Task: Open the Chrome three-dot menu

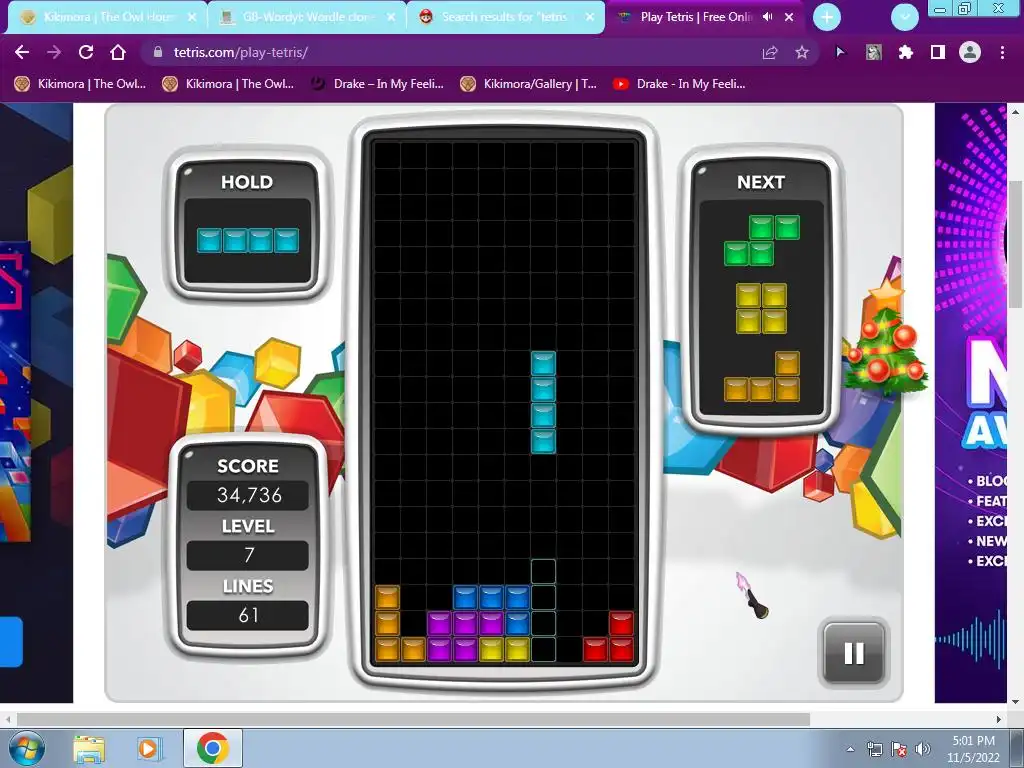Action: tap(1002, 52)
